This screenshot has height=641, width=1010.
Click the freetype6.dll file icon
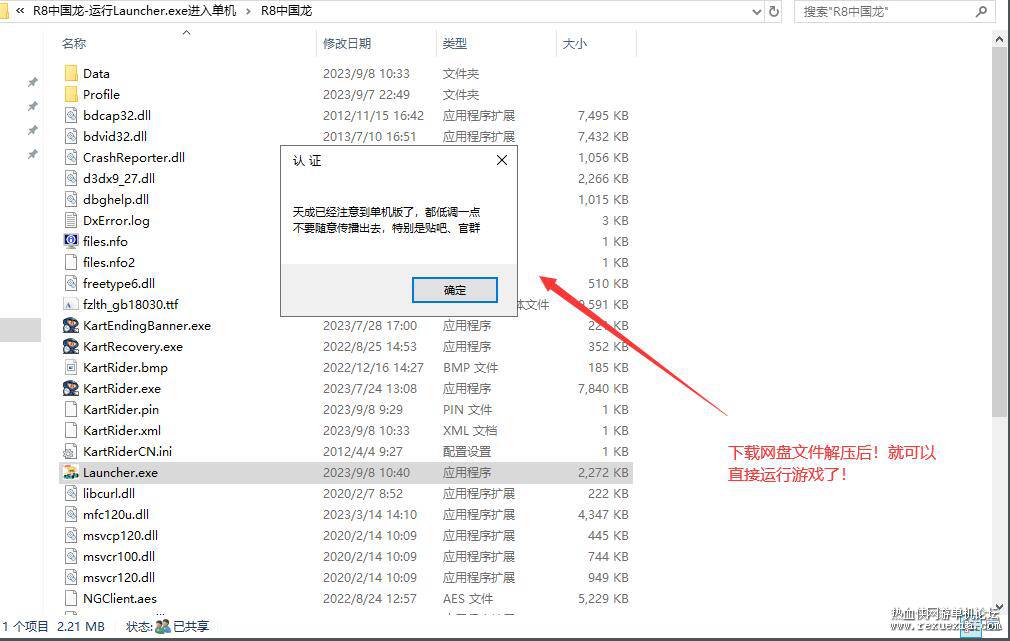(x=71, y=283)
